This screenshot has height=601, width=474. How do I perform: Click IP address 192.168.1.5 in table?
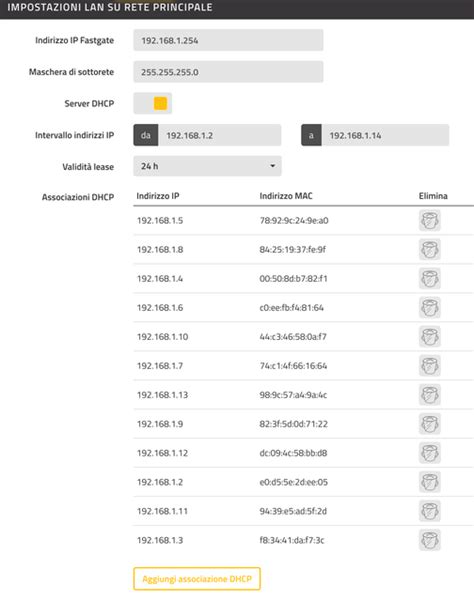(x=160, y=220)
